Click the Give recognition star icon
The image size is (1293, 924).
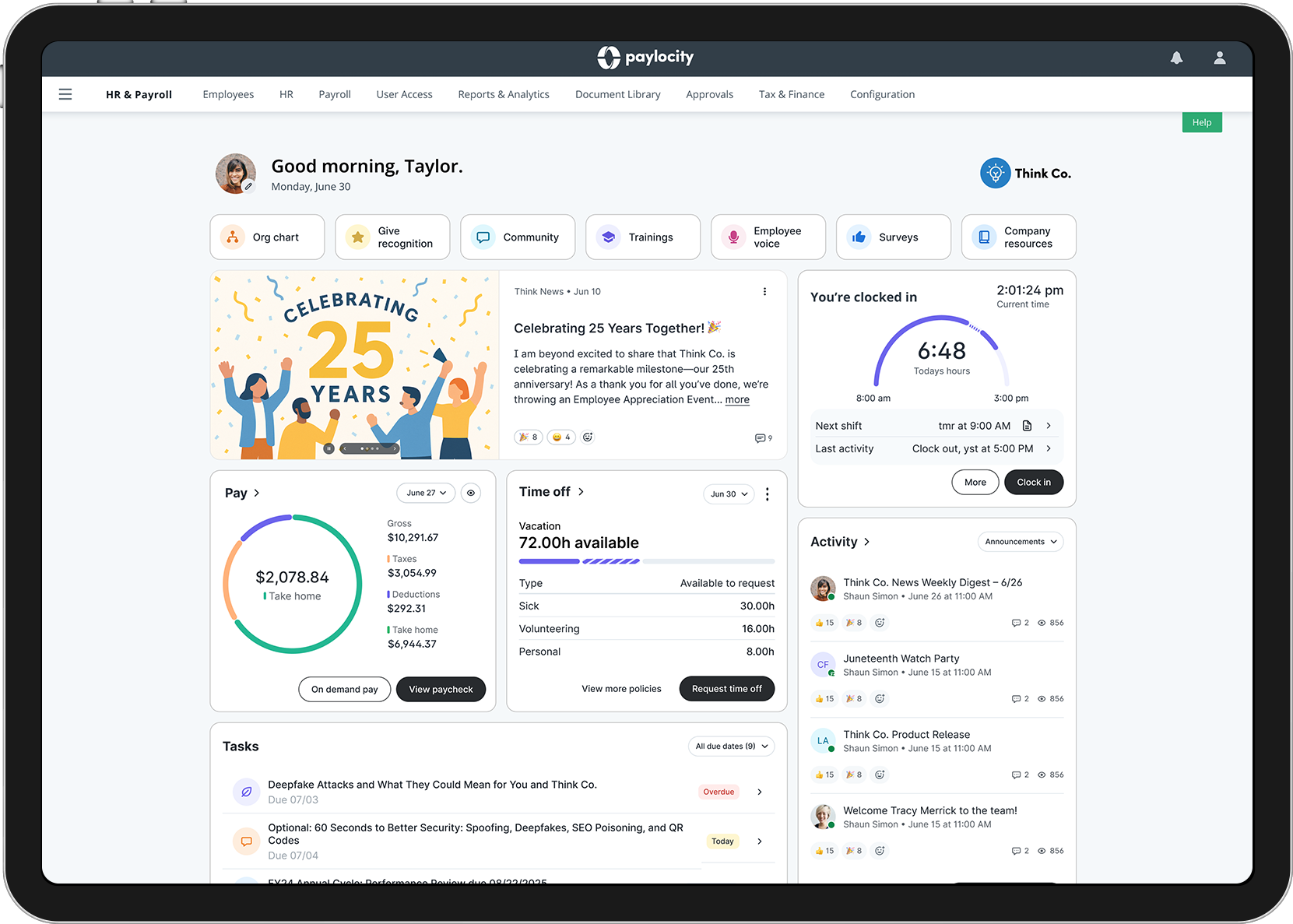358,237
